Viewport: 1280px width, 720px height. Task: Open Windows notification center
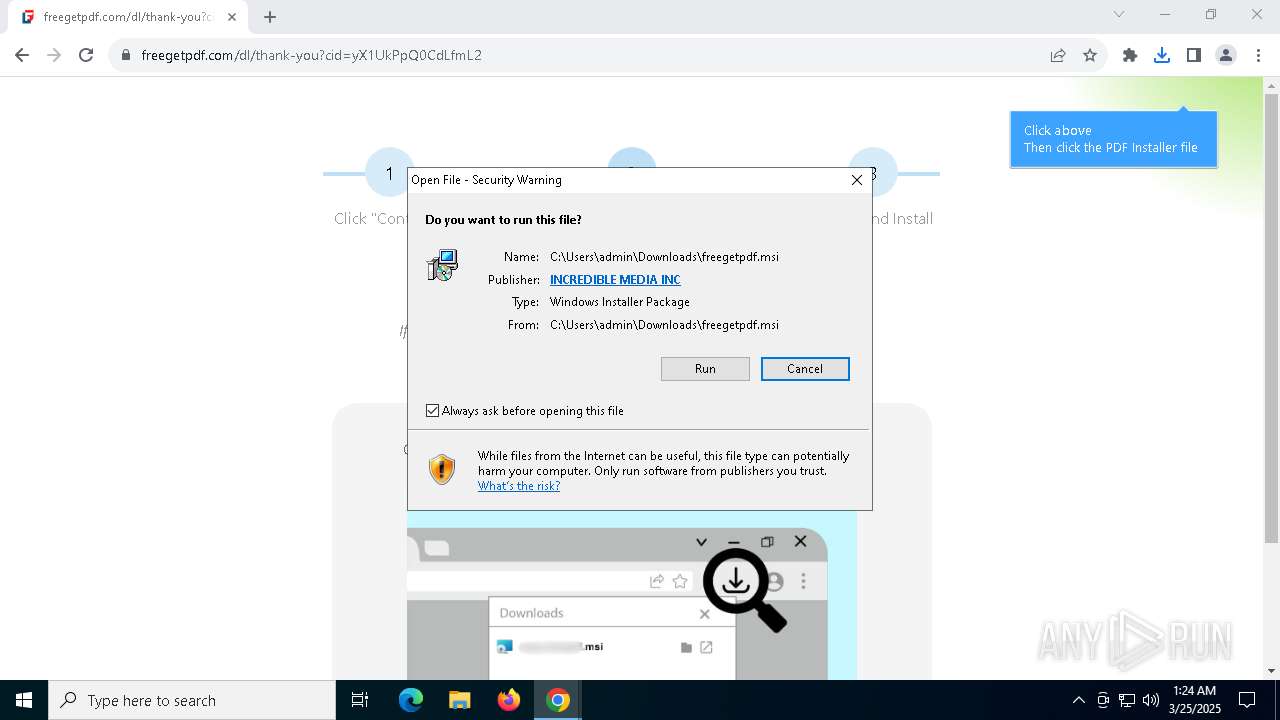tap(1247, 700)
